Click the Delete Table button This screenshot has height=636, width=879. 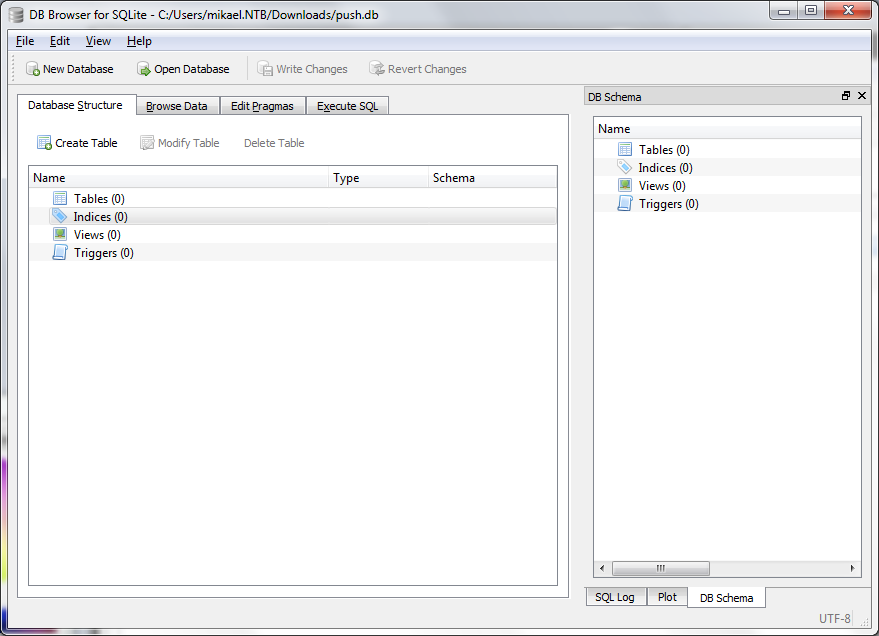click(274, 143)
